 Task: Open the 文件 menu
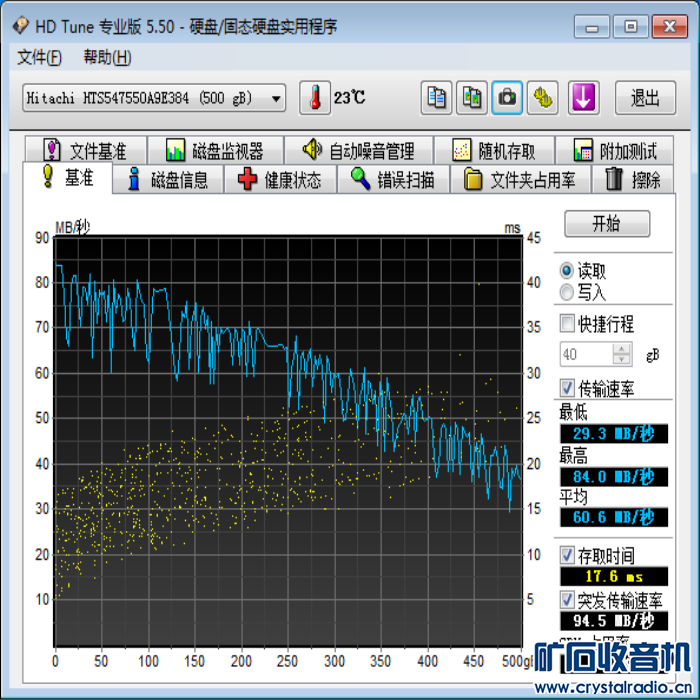(x=39, y=57)
